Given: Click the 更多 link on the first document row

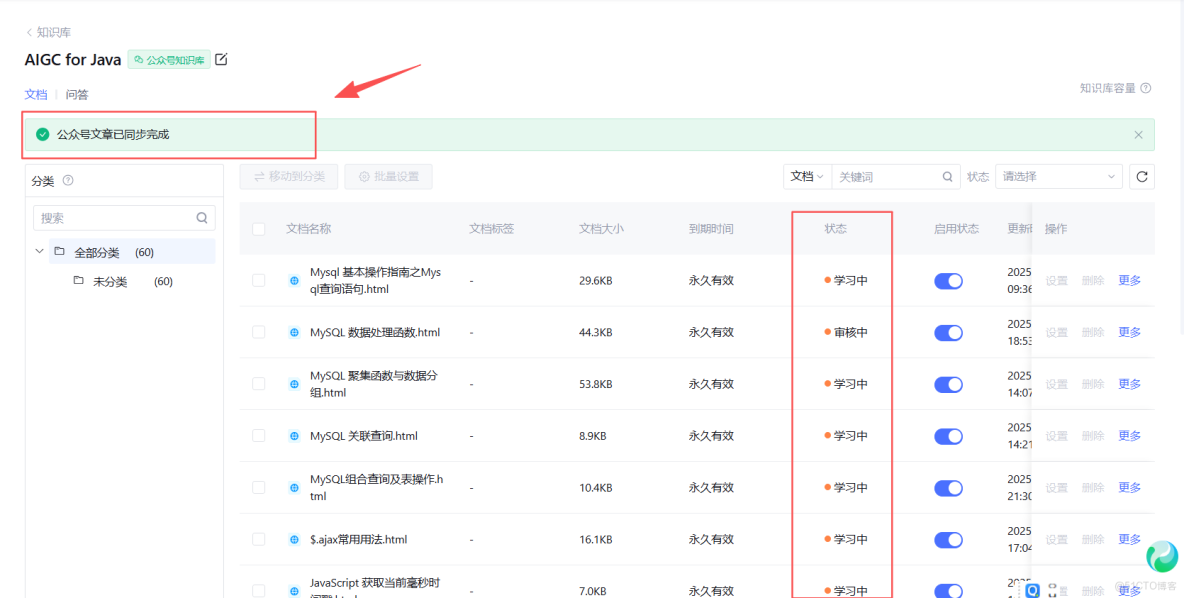Looking at the screenshot, I should 1128,280.
